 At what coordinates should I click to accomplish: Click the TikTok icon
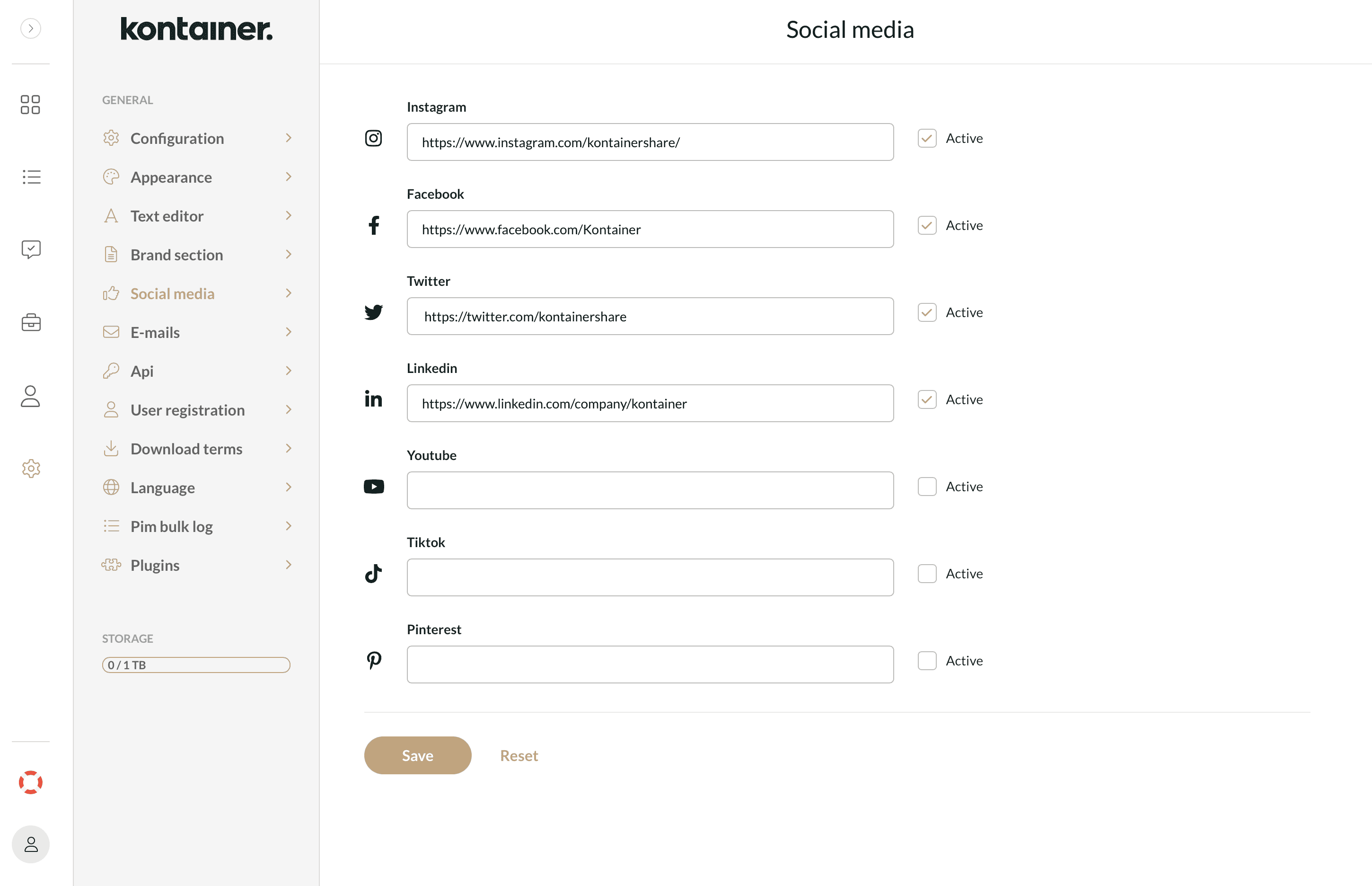(x=374, y=573)
